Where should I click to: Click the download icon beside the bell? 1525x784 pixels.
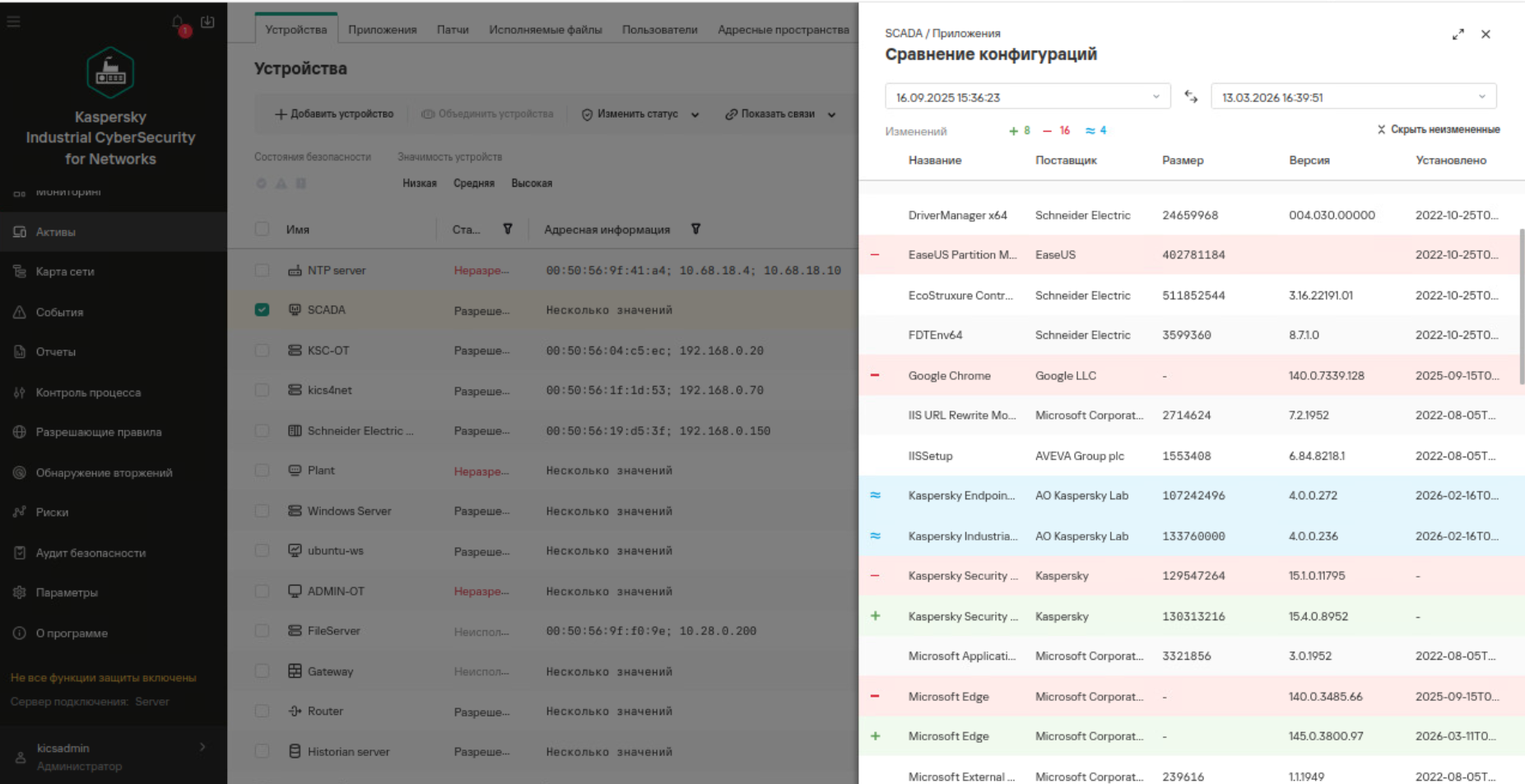(x=207, y=22)
